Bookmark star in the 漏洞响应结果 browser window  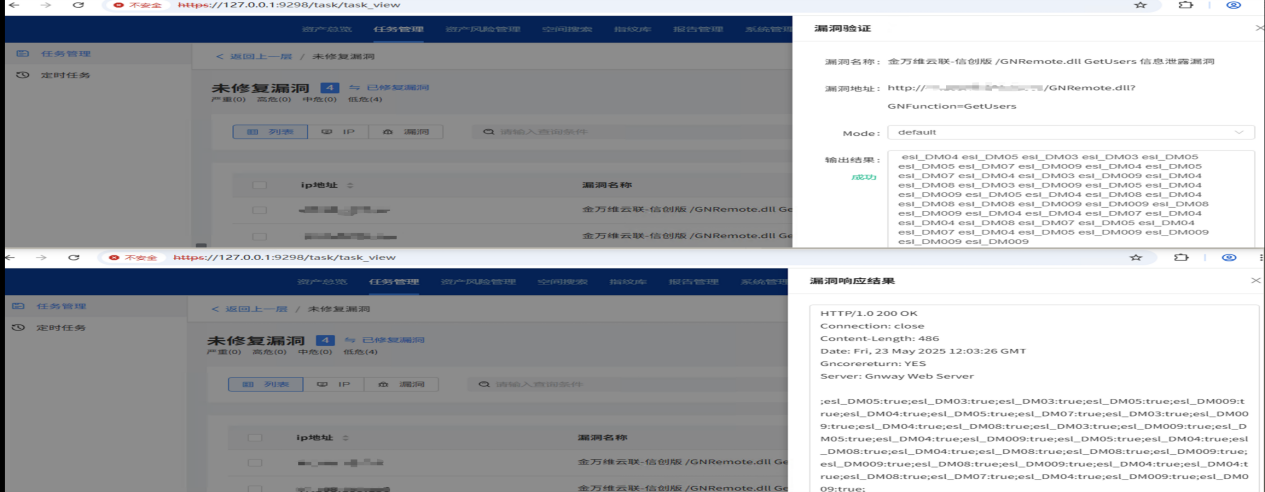click(1136, 257)
